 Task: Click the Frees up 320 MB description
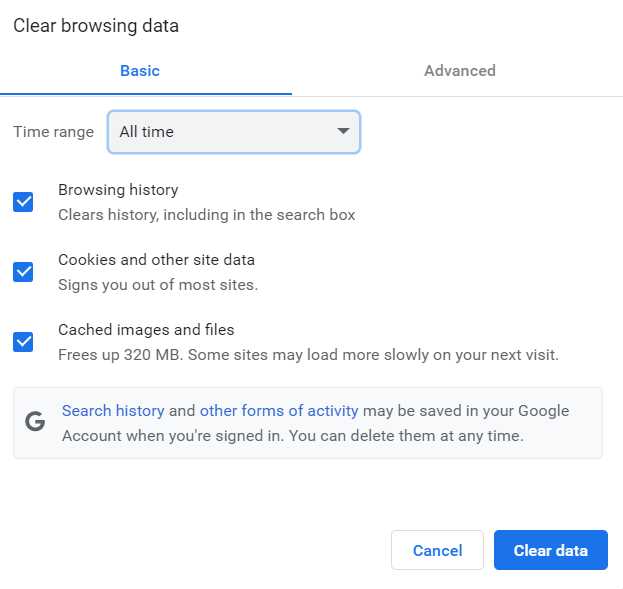(308, 354)
